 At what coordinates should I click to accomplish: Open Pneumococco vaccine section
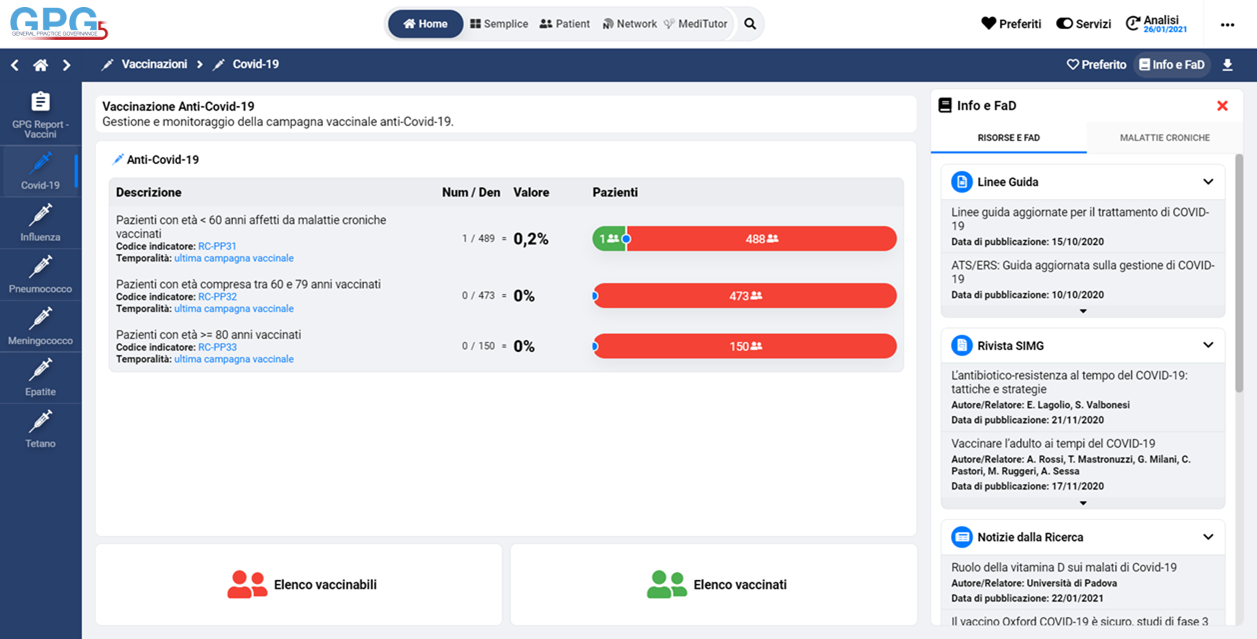[x=40, y=274]
